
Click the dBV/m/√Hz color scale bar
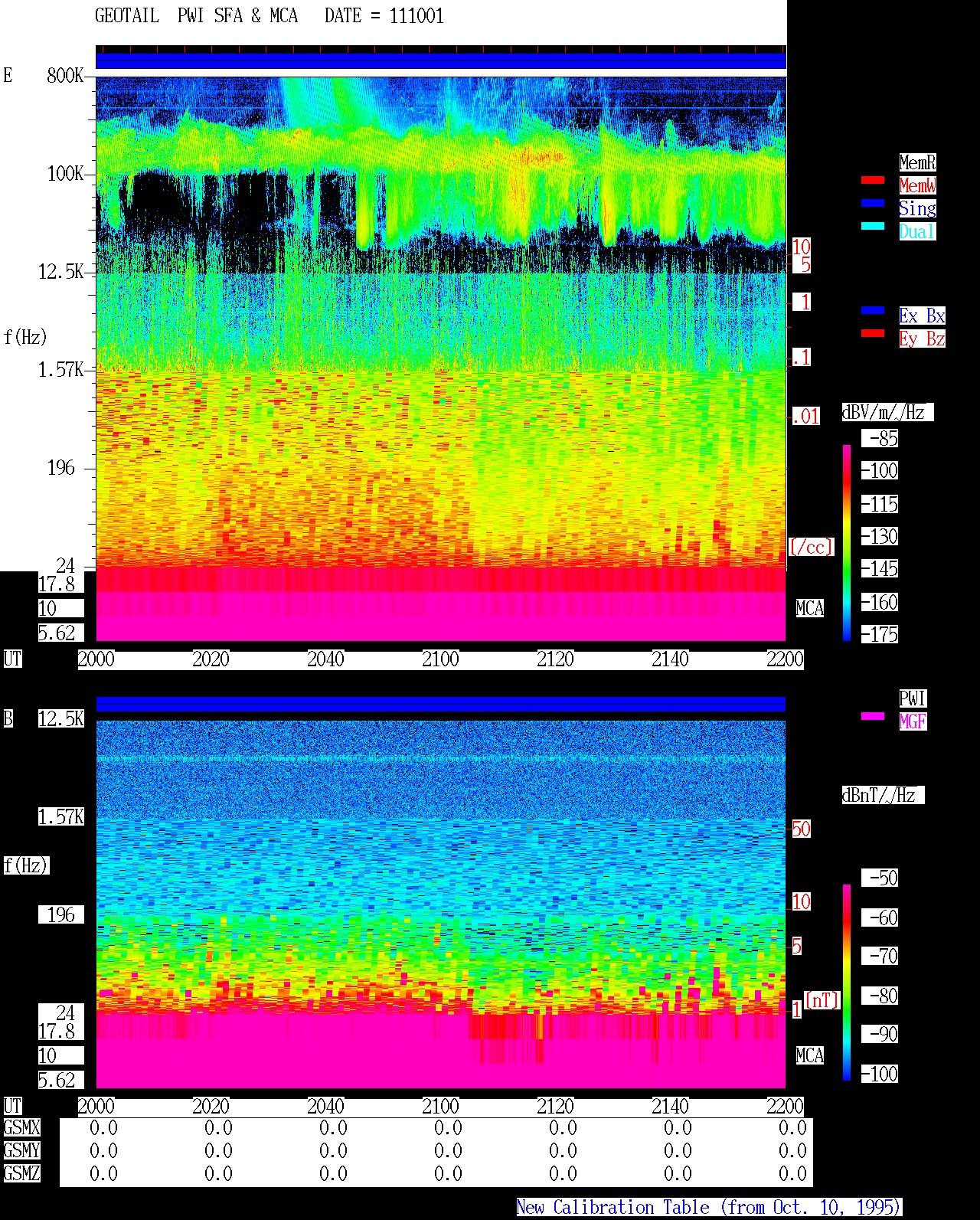[x=847, y=543]
